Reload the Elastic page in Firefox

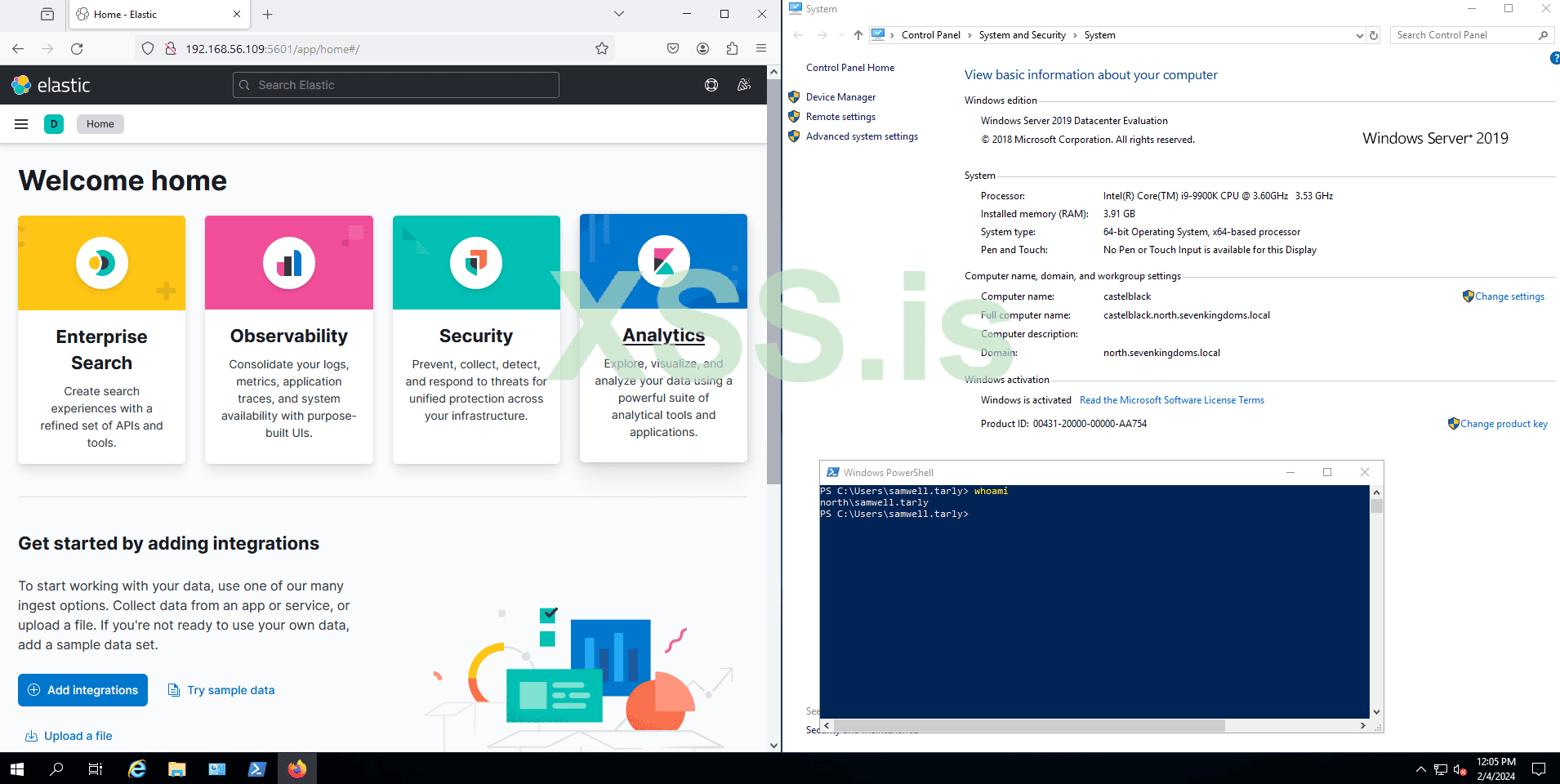click(x=77, y=49)
